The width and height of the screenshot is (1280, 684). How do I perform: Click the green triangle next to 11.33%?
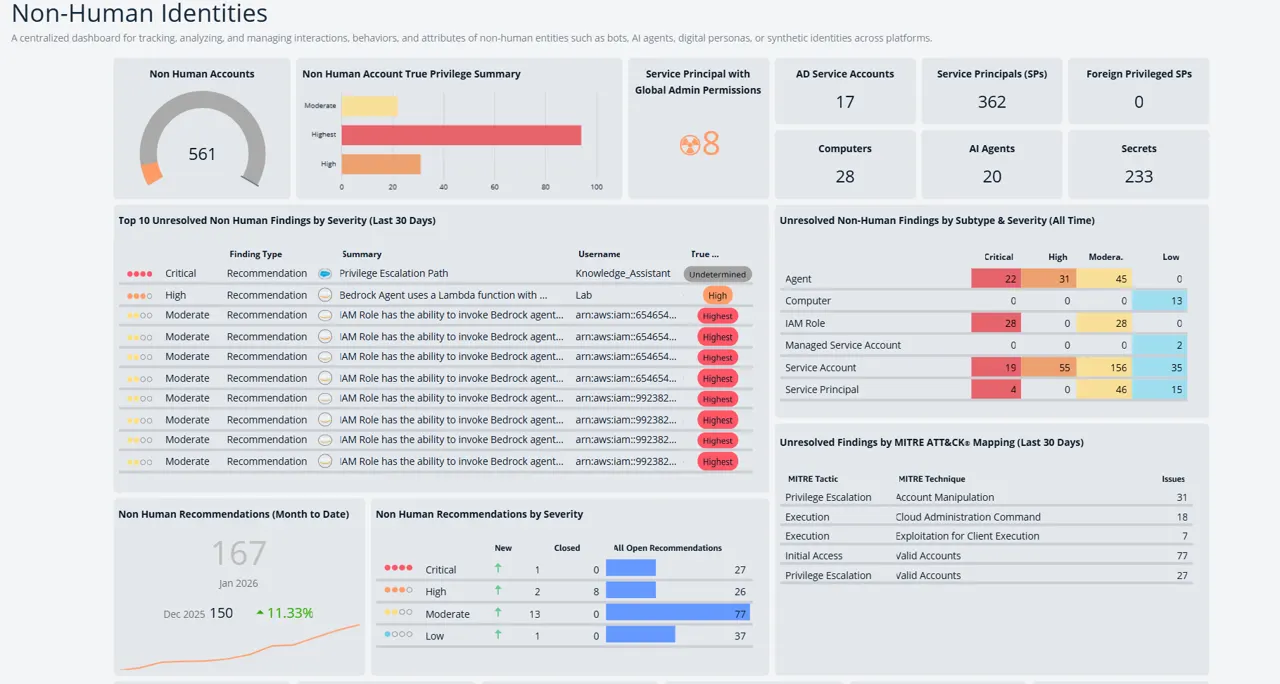click(260, 613)
